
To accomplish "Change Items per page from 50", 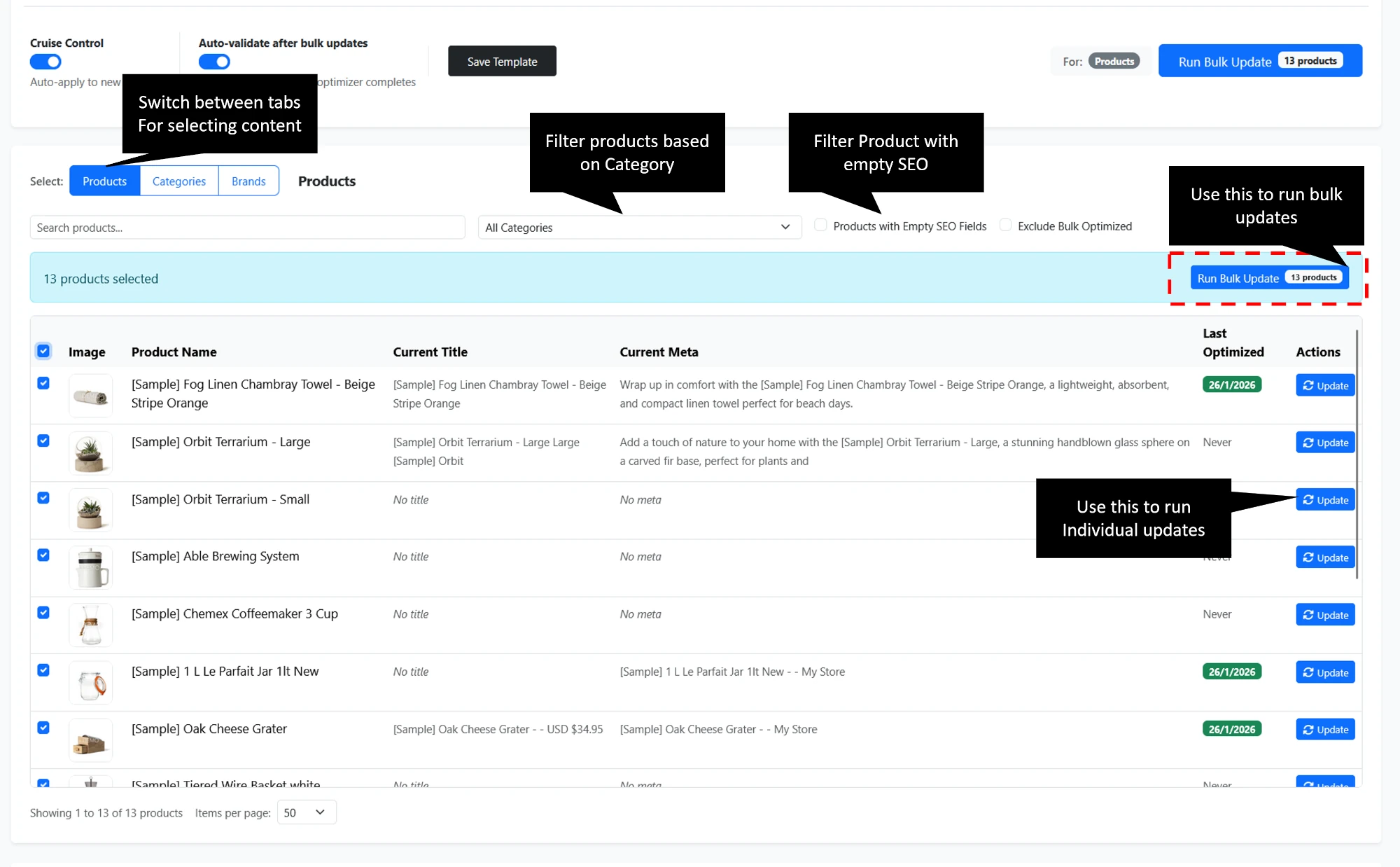I will click(x=306, y=812).
